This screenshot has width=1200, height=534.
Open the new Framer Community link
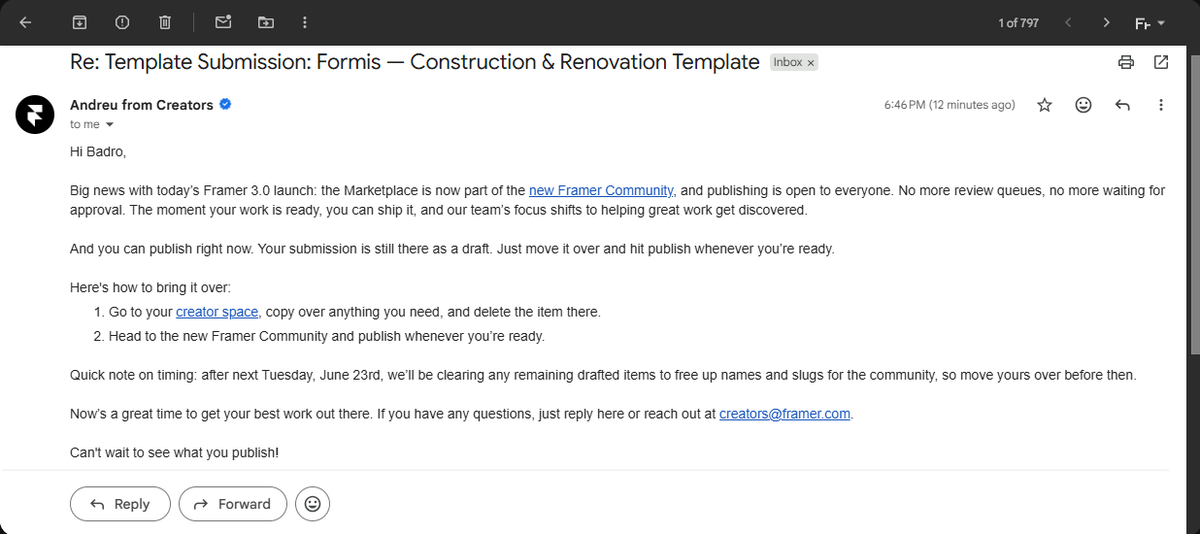(x=602, y=190)
